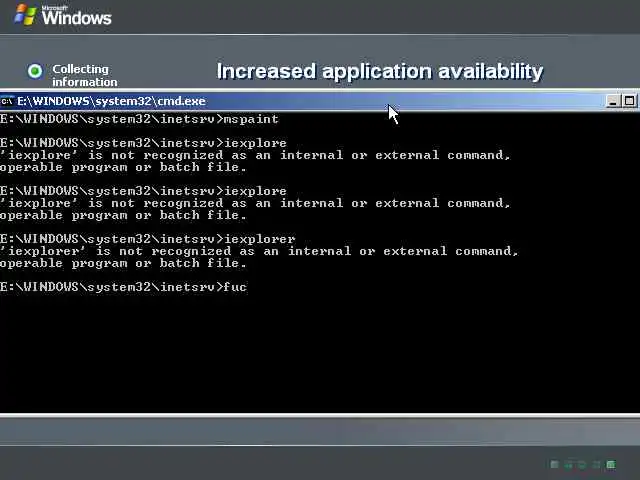The width and height of the screenshot is (640, 480).
Task: Click the 'Collecting information' setup step label
Action: click(84, 76)
